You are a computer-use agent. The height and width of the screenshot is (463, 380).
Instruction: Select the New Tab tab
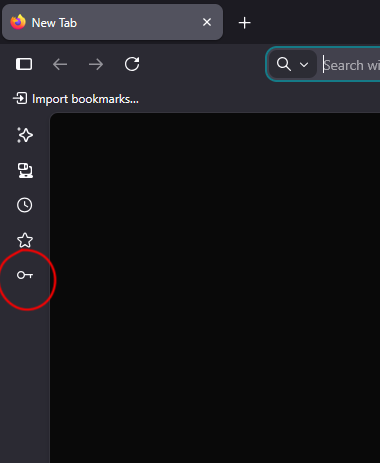pos(112,22)
